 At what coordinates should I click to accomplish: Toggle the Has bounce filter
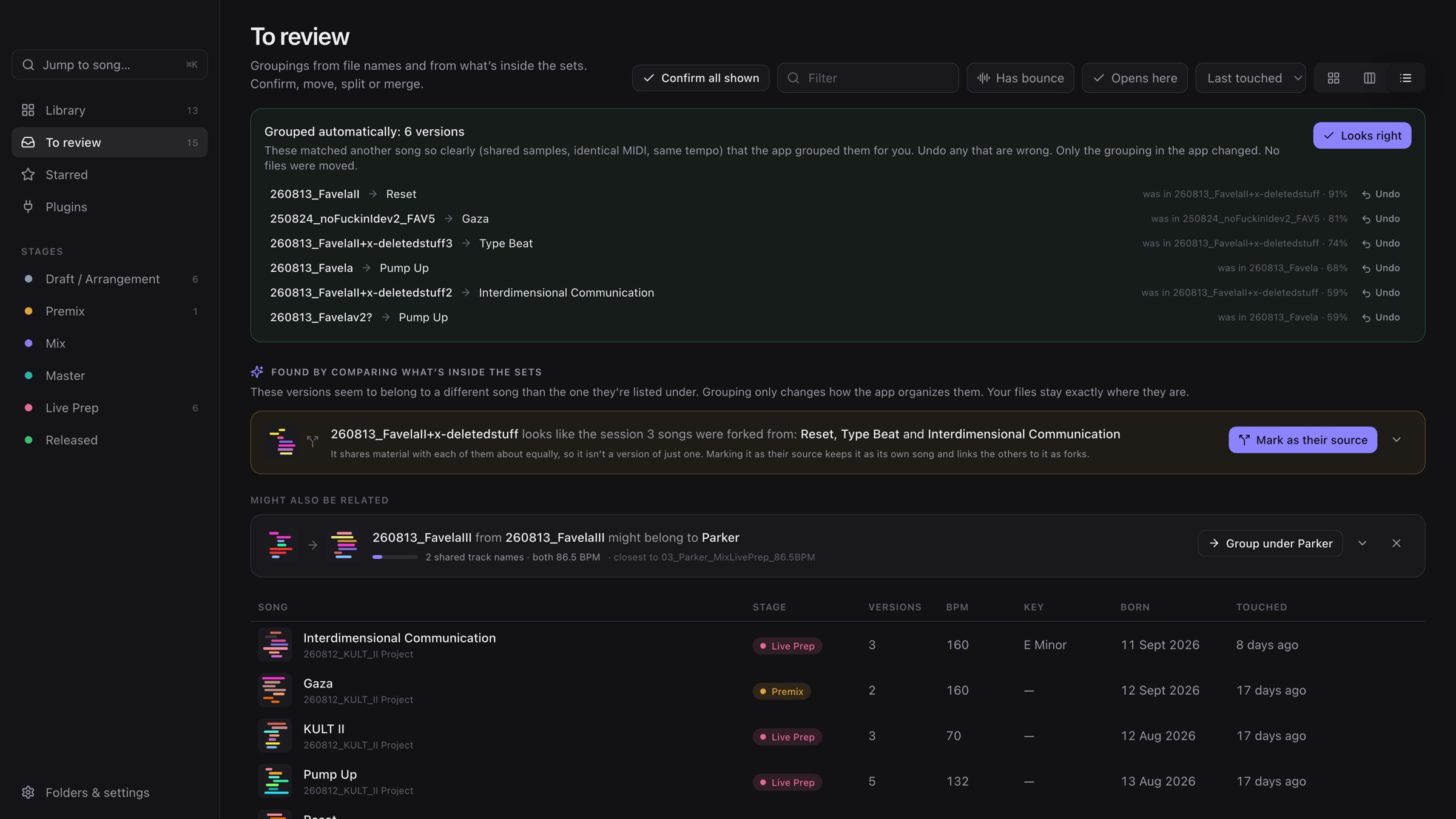(1020, 78)
